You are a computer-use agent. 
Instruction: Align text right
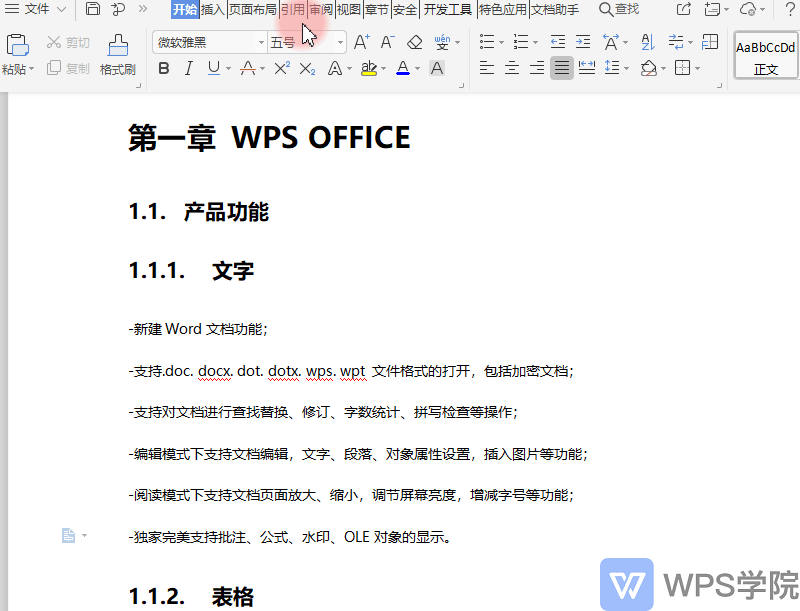[537, 68]
